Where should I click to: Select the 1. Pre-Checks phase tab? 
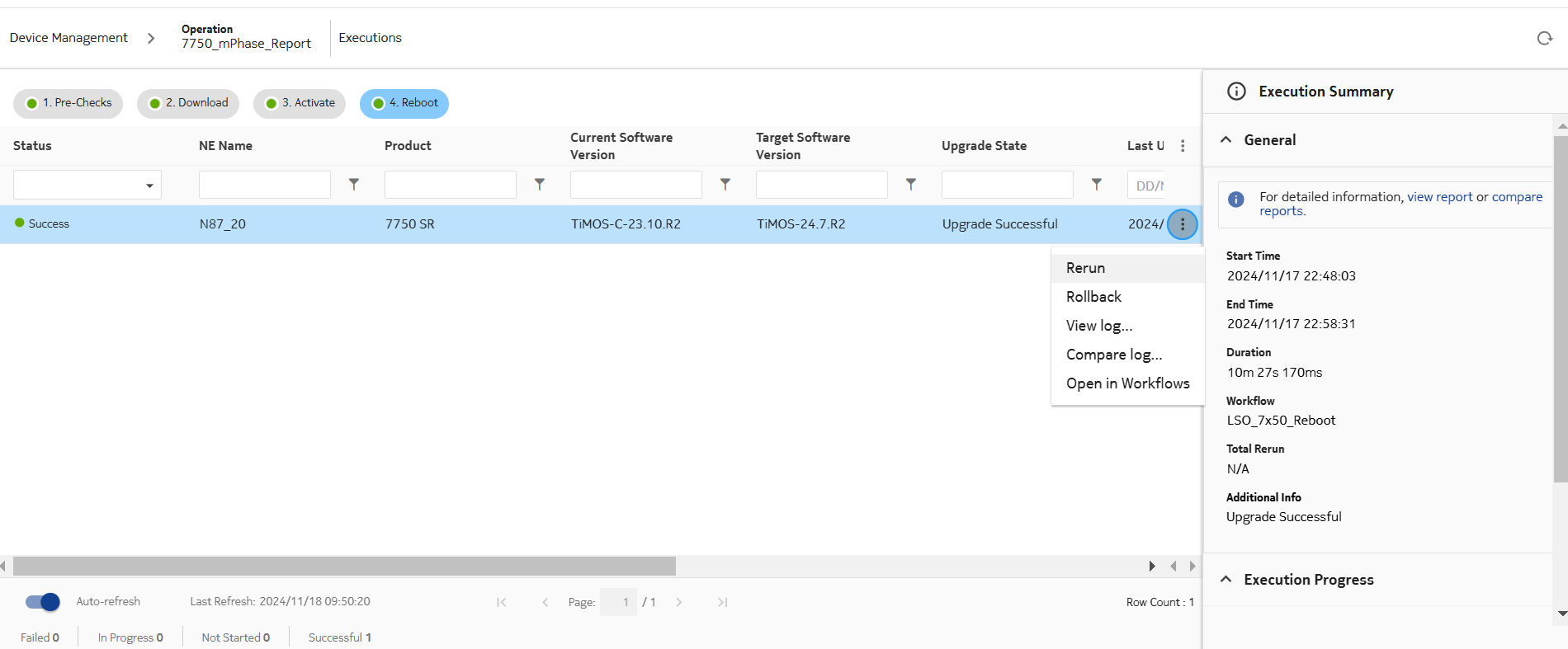pyautogui.click(x=68, y=103)
